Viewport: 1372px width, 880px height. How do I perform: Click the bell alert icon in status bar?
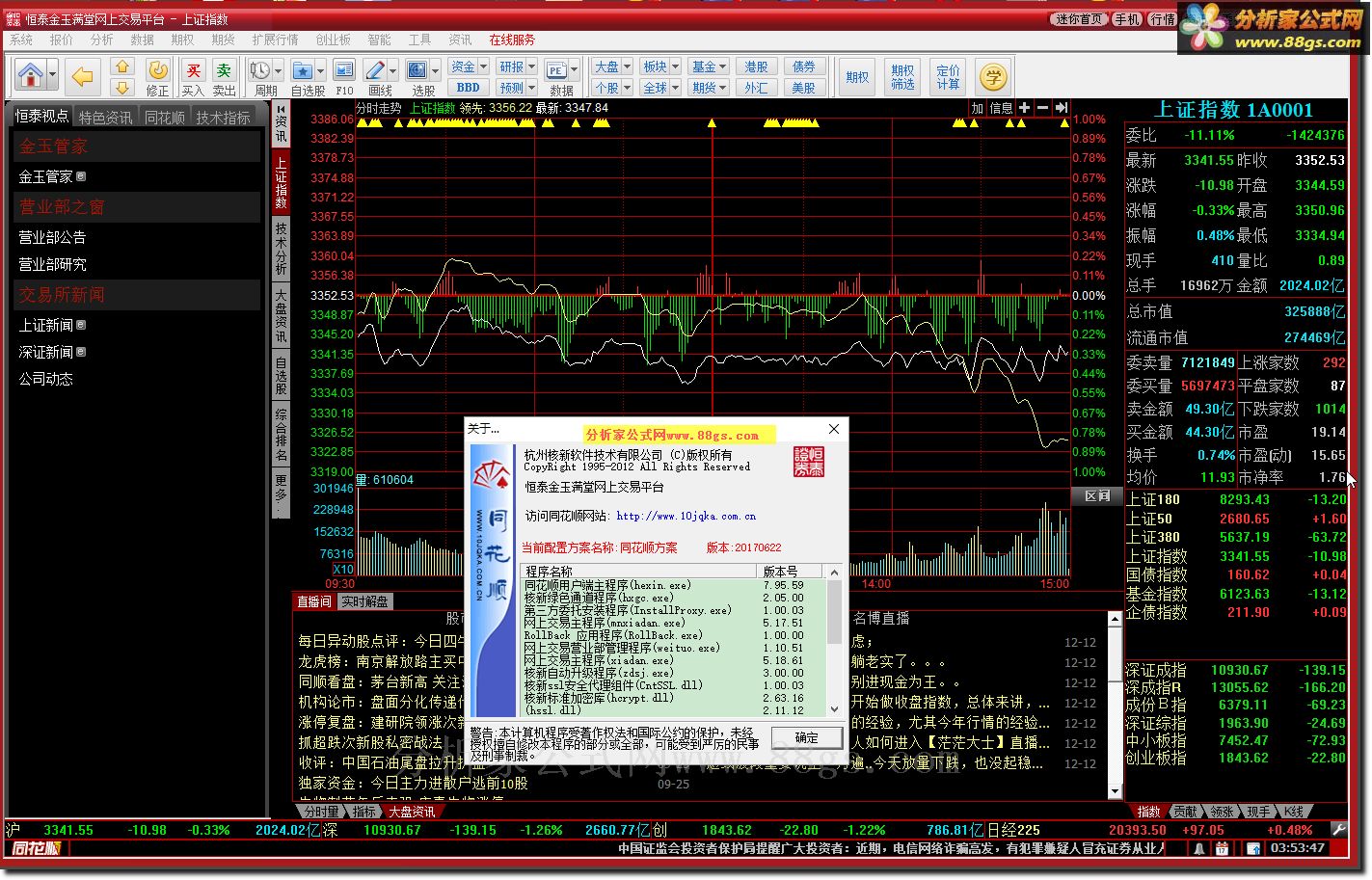[1199, 849]
